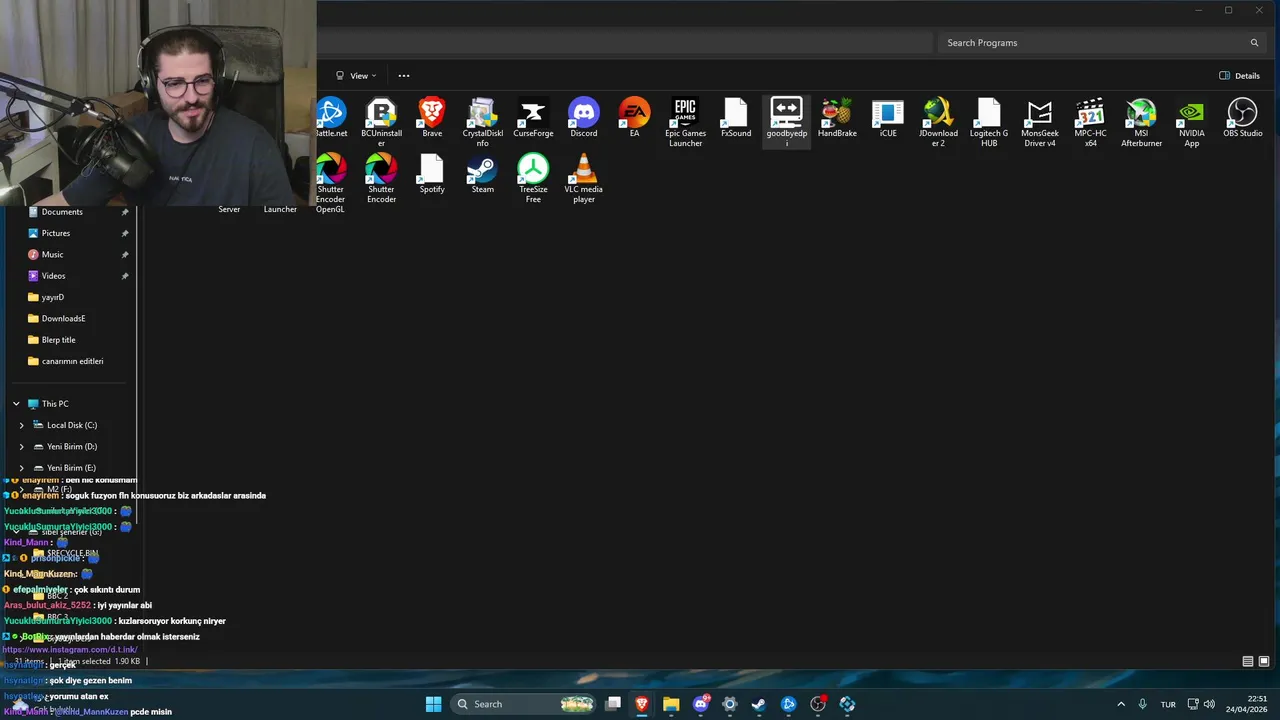Viewport: 1280px width, 720px height.
Task: Select Shutter Encoder OpenGL icon
Action: point(331,183)
